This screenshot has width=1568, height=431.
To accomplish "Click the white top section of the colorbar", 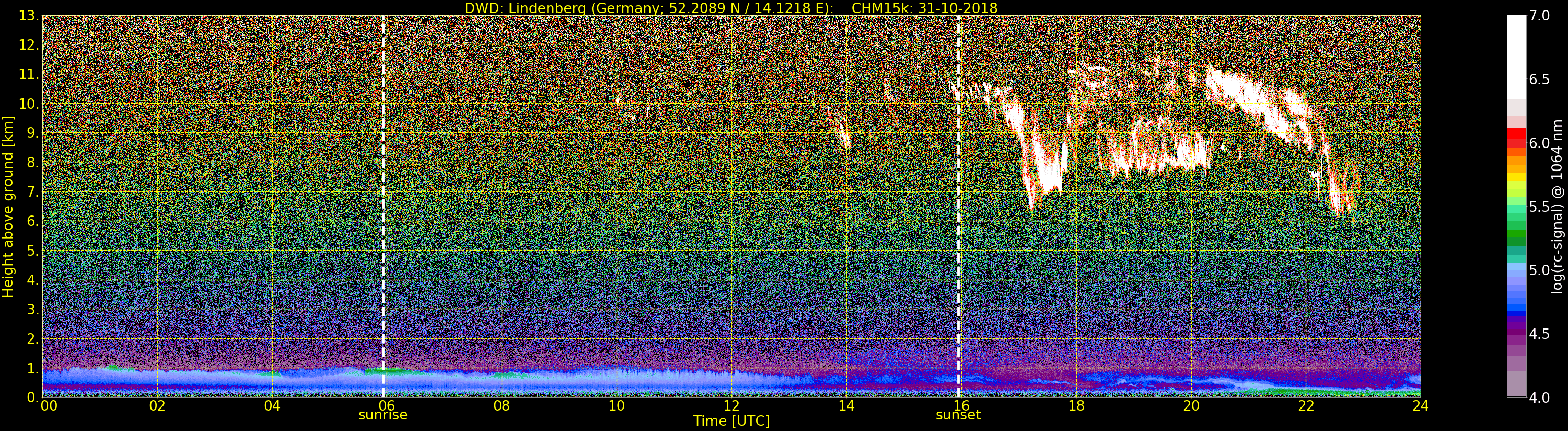I will [1516, 58].
